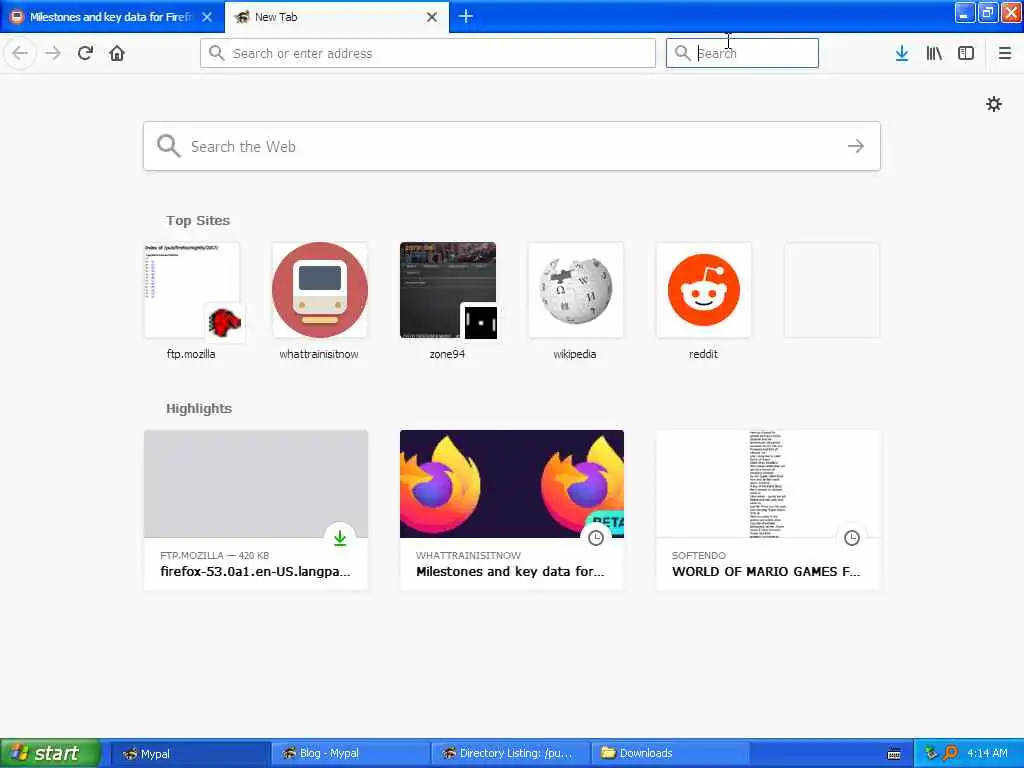Screen dimensions: 1024x768
Task: Click the Top Sites section heading
Action: (x=198, y=221)
